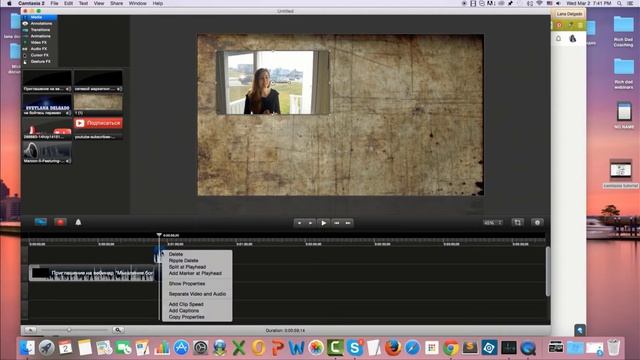Click the red Record button
Viewport: 640px width, 360px height.
point(60,222)
